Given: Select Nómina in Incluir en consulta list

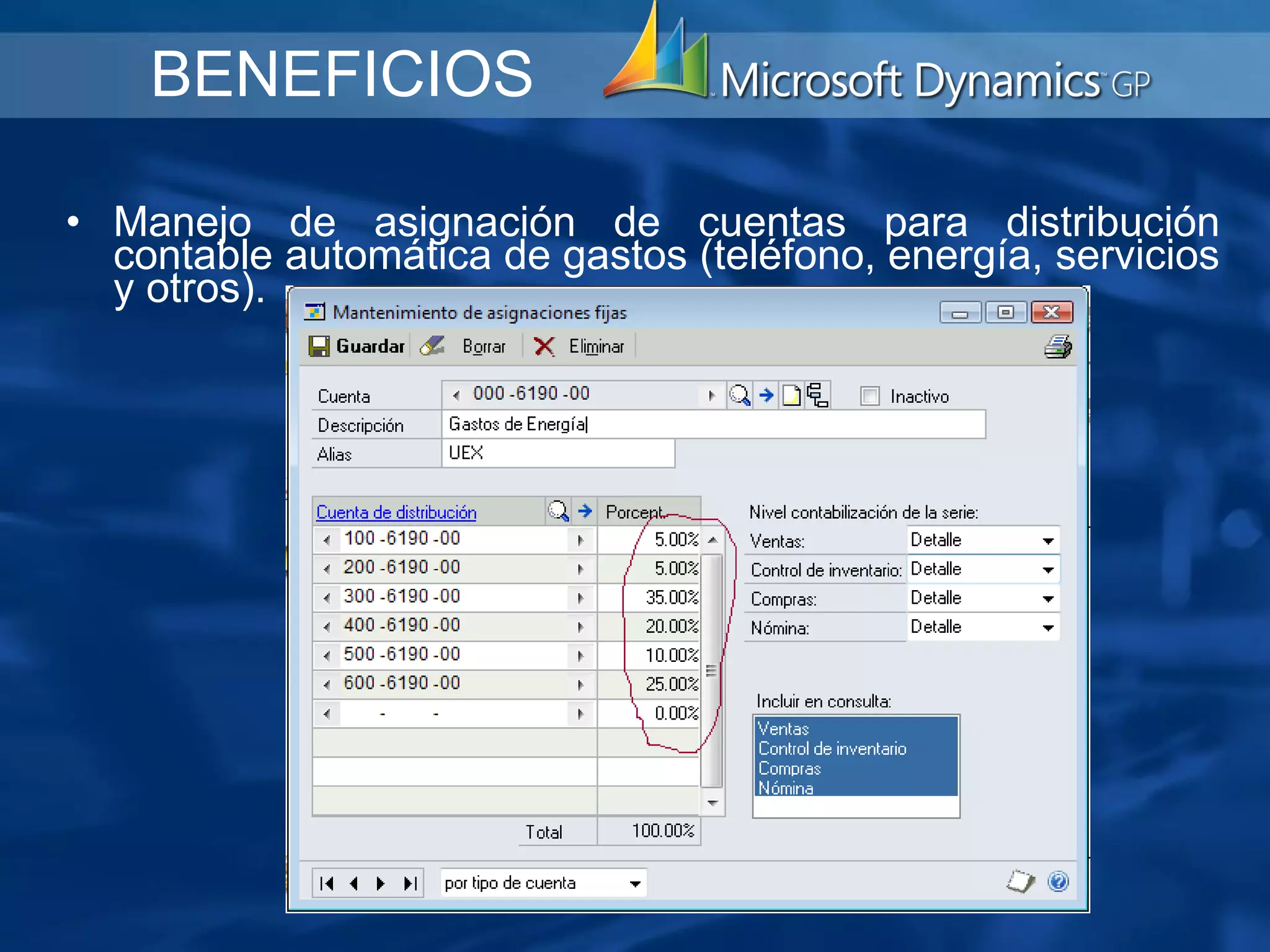Looking at the screenshot, I should (x=856, y=788).
